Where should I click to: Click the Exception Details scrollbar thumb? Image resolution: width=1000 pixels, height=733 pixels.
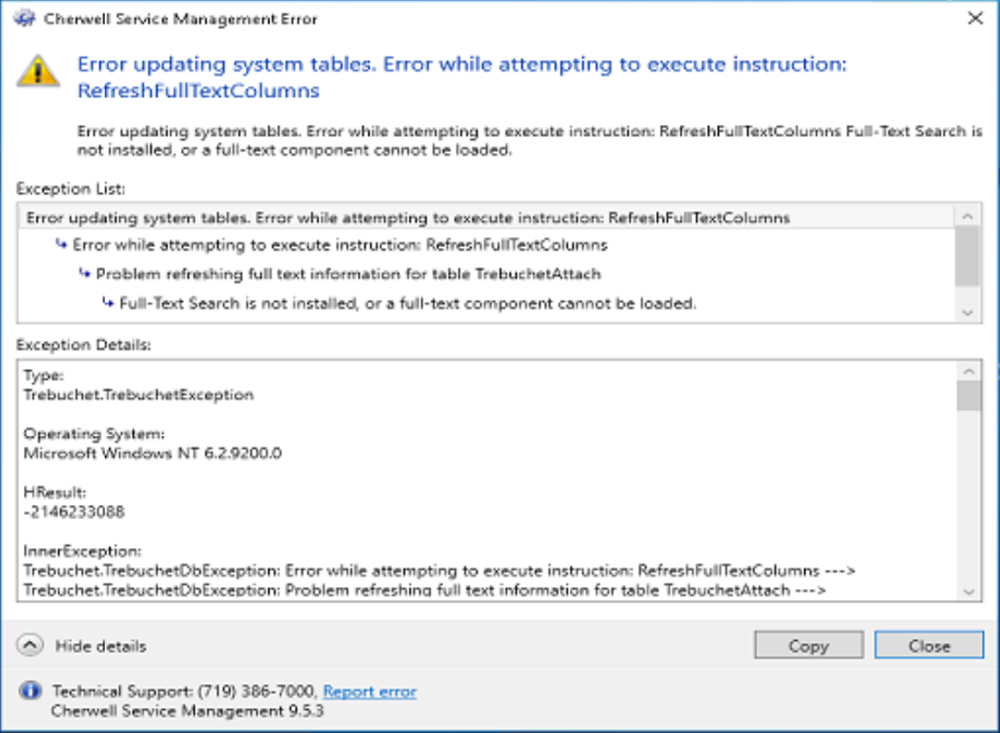(x=967, y=396)
